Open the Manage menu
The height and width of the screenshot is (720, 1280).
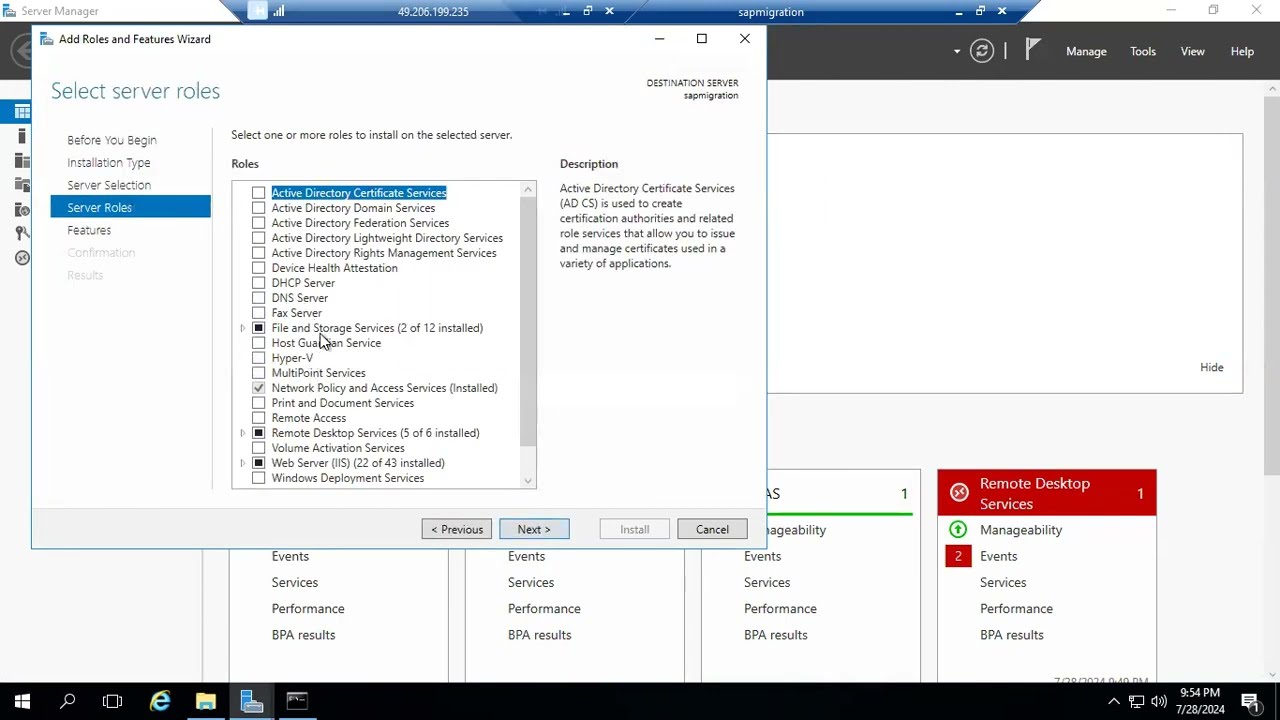(1086, 51)
